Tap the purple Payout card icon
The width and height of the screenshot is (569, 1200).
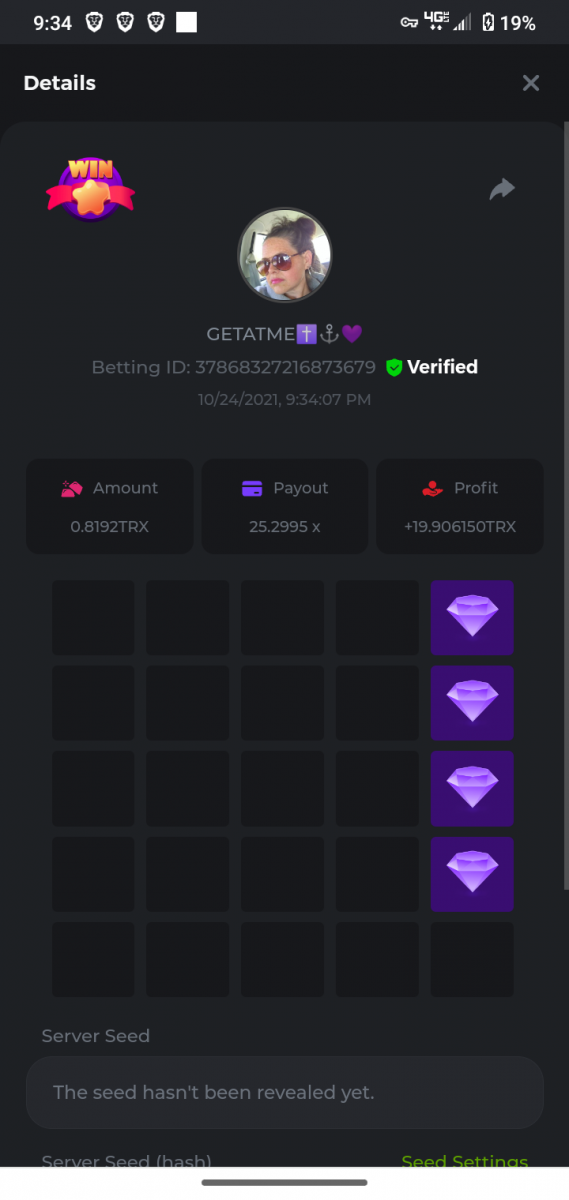[x=252, y=488]
